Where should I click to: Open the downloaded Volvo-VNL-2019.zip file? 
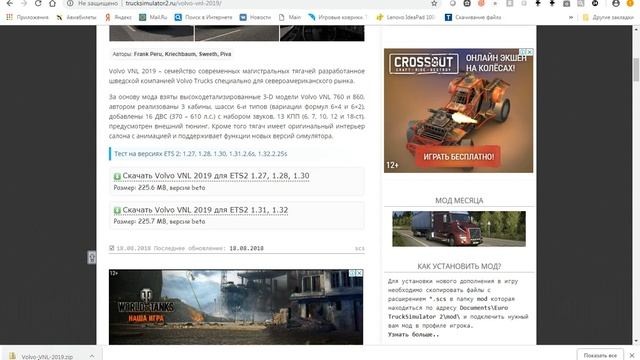tap(47, 356)
